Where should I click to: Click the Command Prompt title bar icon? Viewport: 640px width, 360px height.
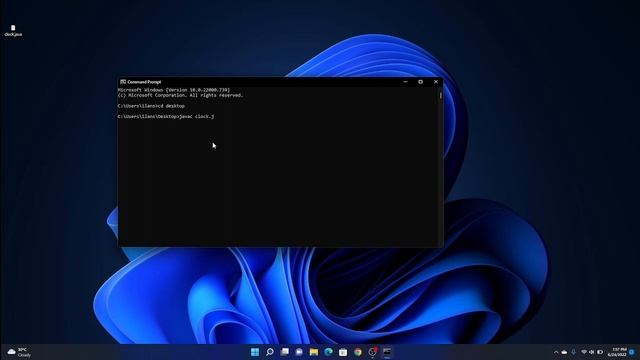pos(123,82)
